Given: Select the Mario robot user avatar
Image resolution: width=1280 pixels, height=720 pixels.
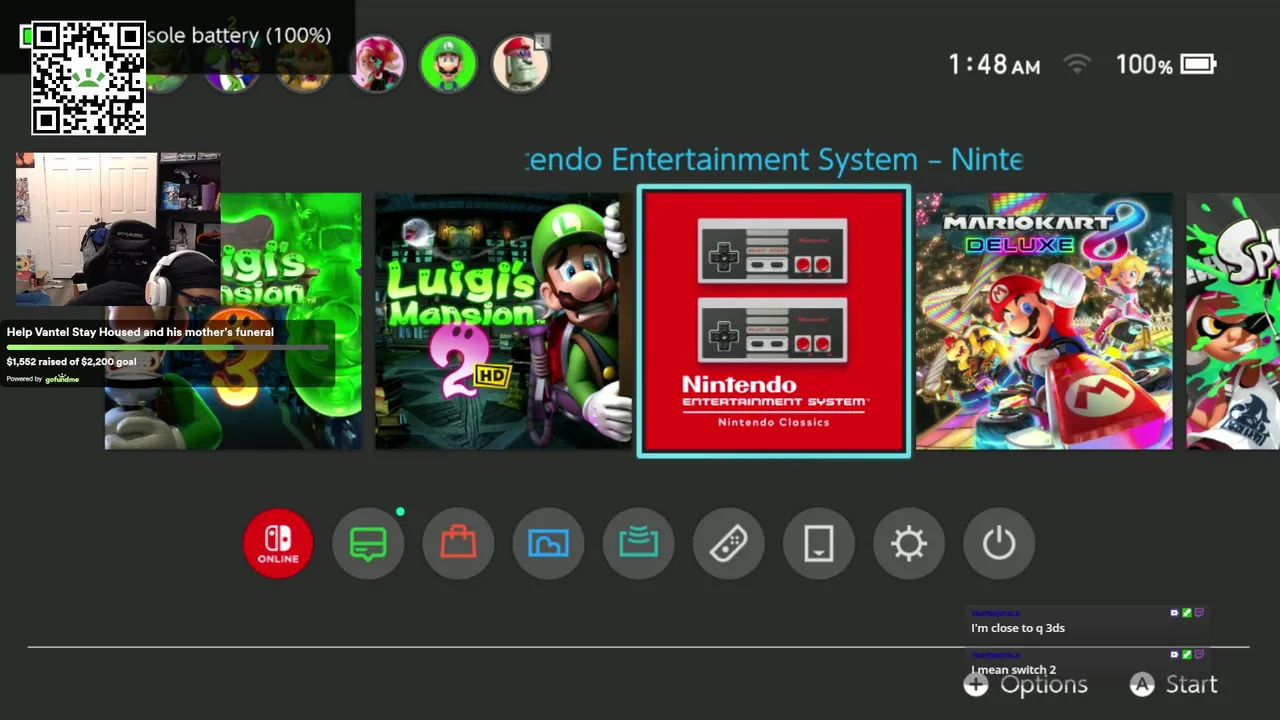Looking at the screenshot, I should 520,64.
